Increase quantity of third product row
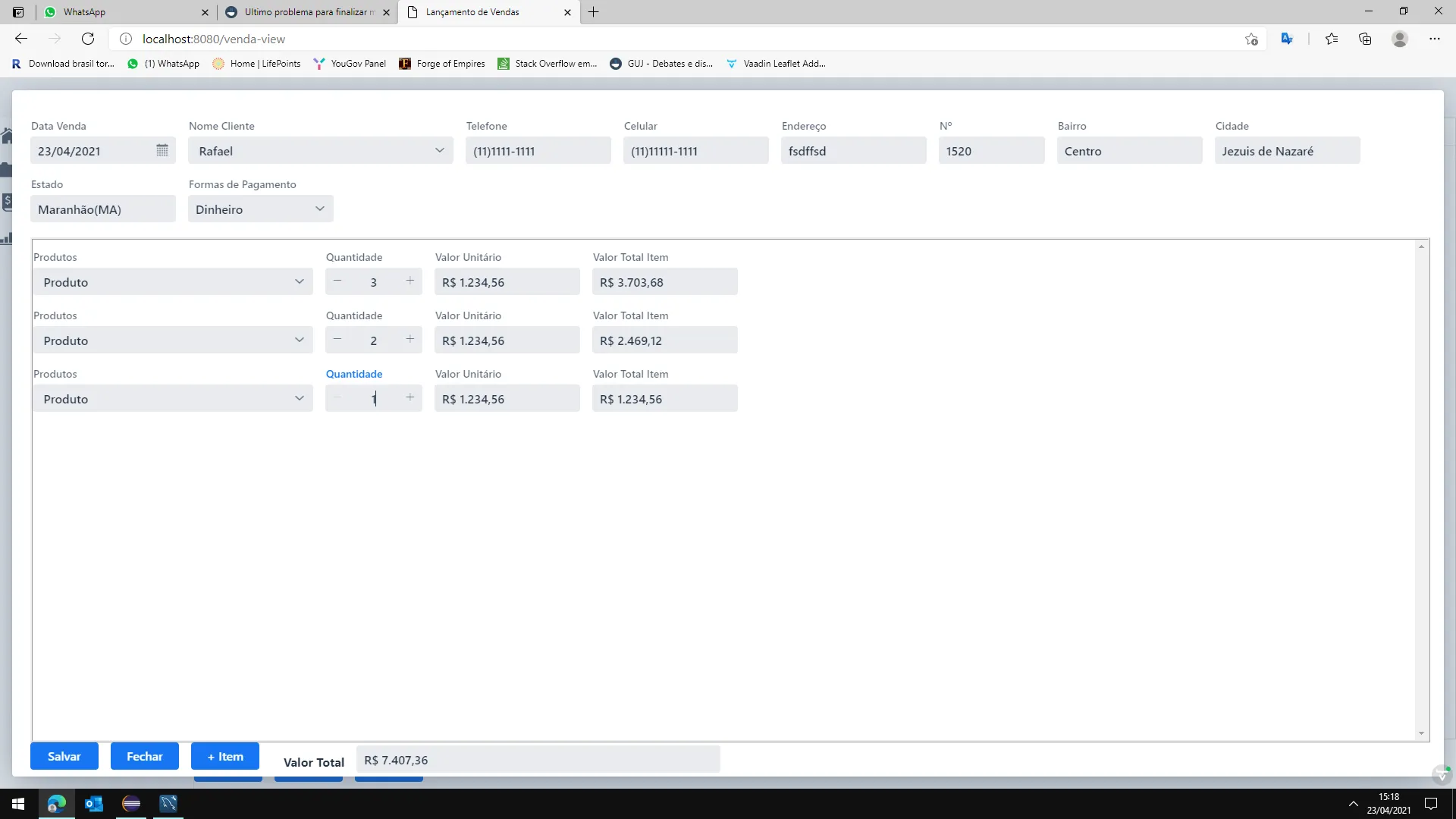 pos(409,398)
